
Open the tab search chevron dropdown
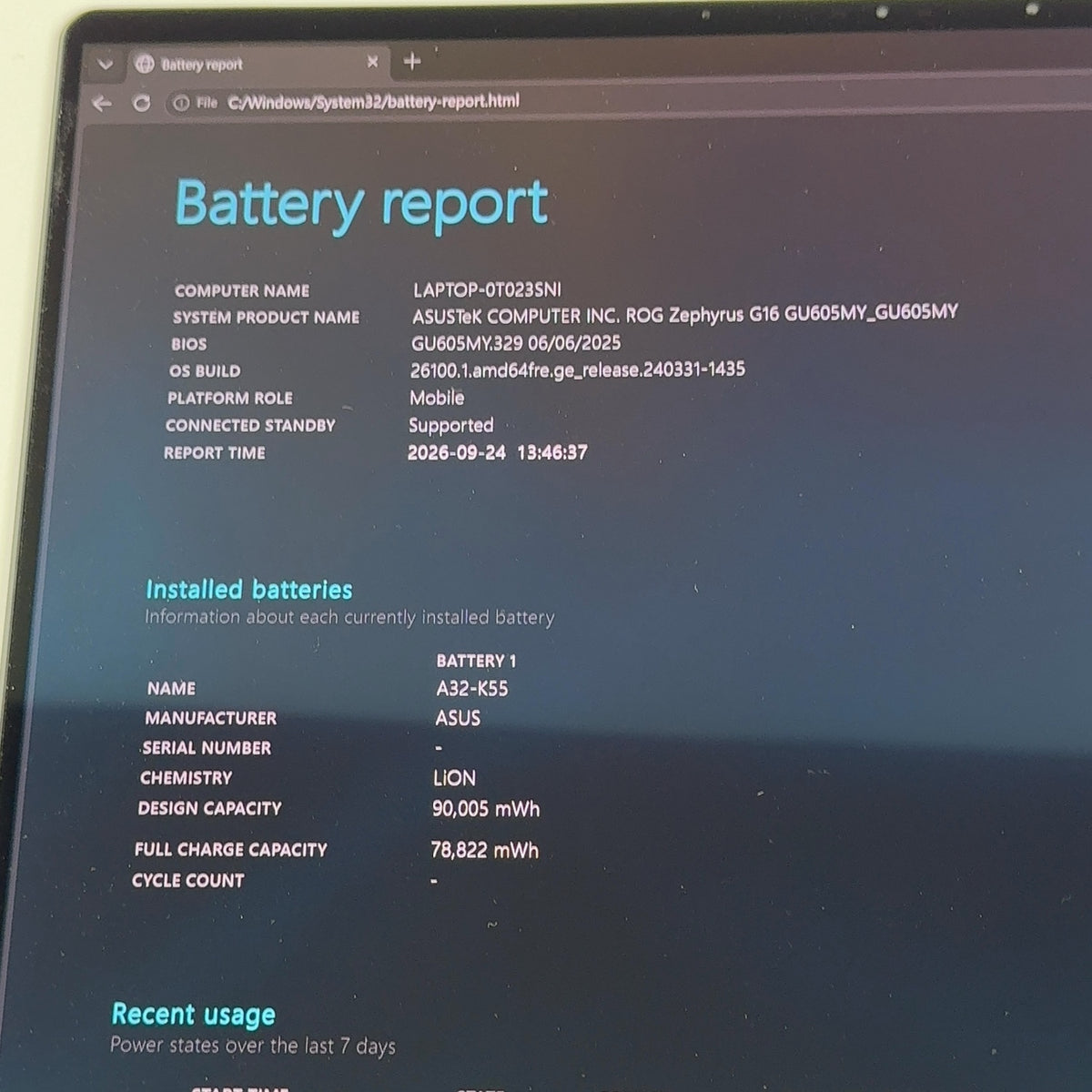pyautogui.click(x=106, y=65)
